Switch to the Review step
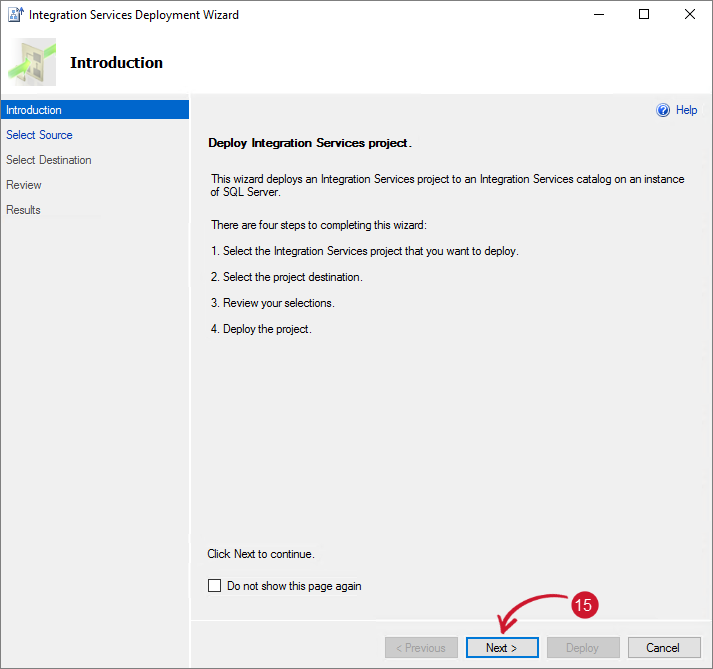This screenshot has width=713, height=669. click(x=24, y=185)
